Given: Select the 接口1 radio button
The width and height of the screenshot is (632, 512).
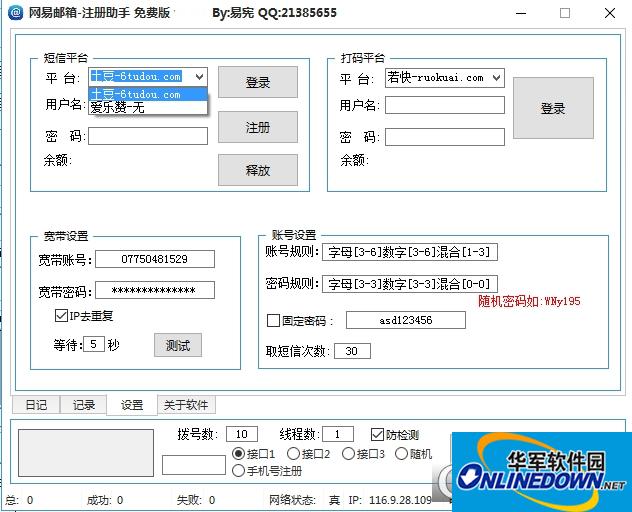Looking at the screenshot, I should (238, 454).
